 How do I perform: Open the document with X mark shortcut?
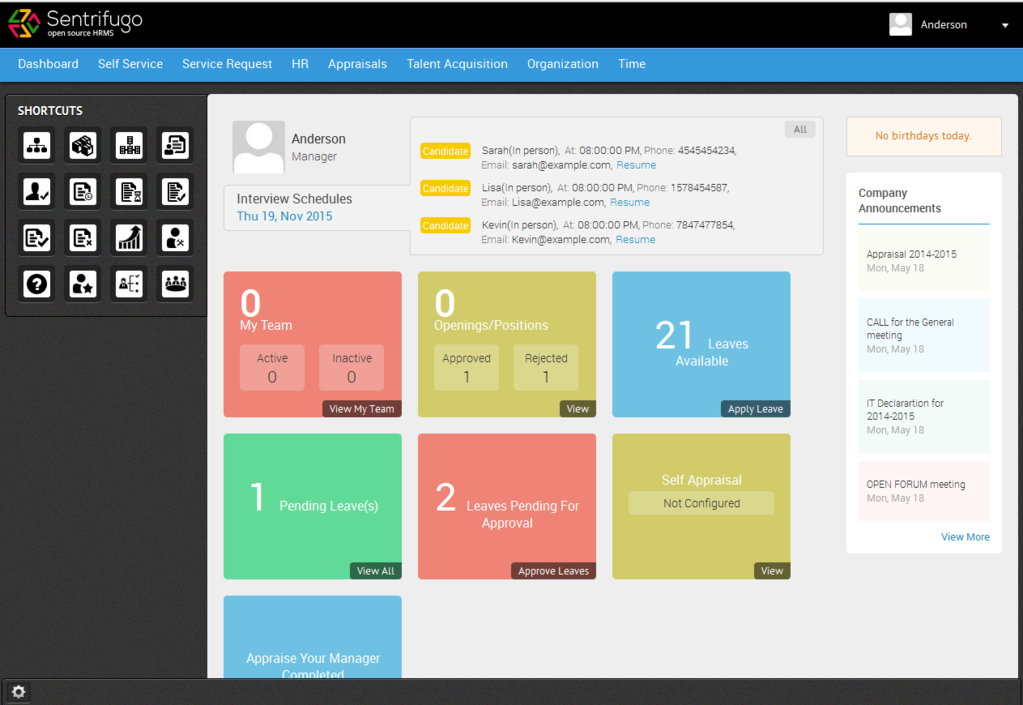point(83,238)
